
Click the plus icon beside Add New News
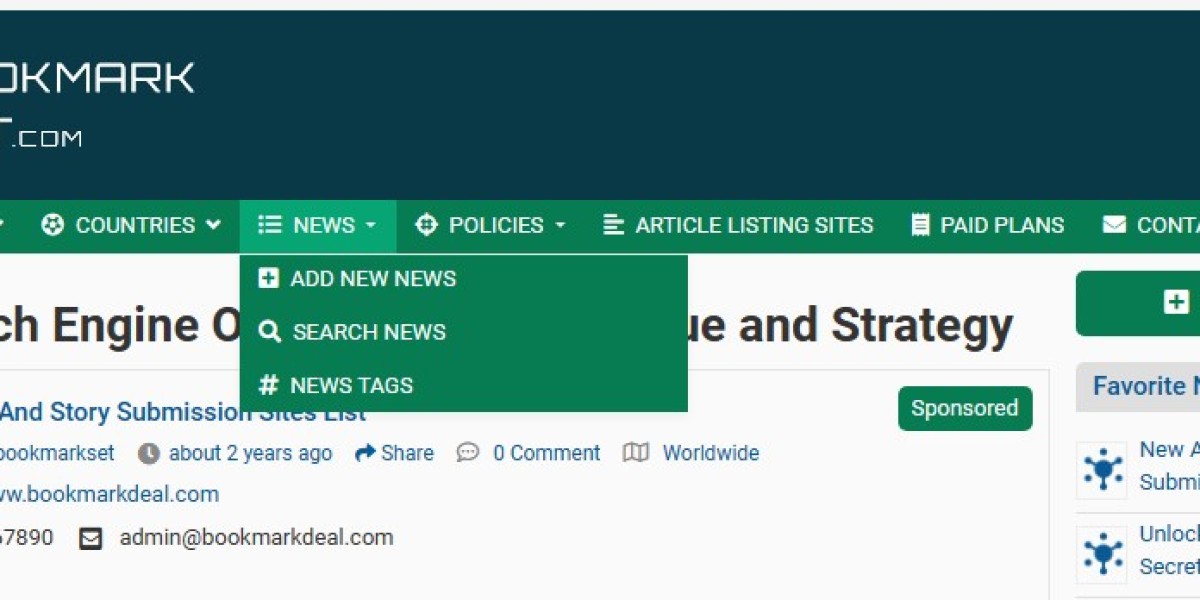268,278
